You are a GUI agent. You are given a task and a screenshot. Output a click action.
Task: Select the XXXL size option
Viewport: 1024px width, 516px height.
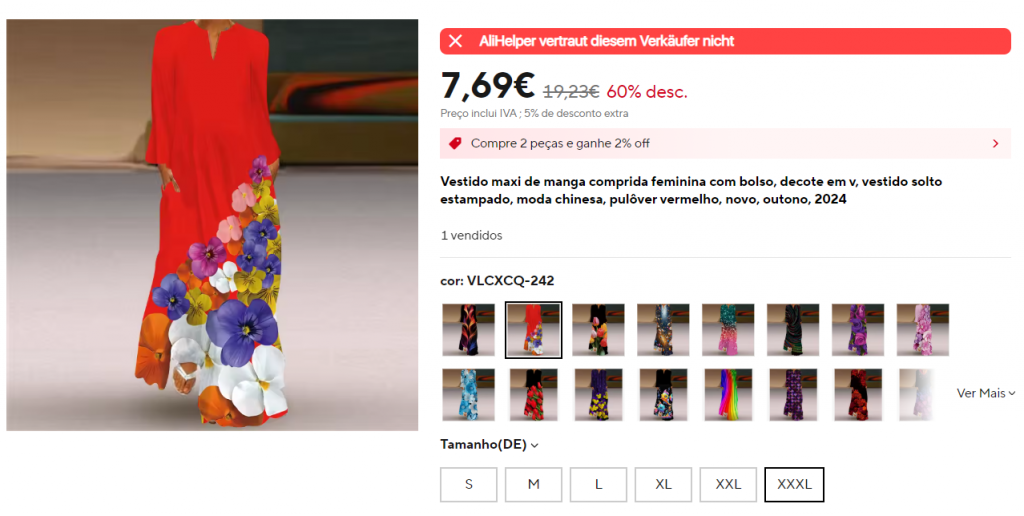pyautogui.click(x=794, y=485)
